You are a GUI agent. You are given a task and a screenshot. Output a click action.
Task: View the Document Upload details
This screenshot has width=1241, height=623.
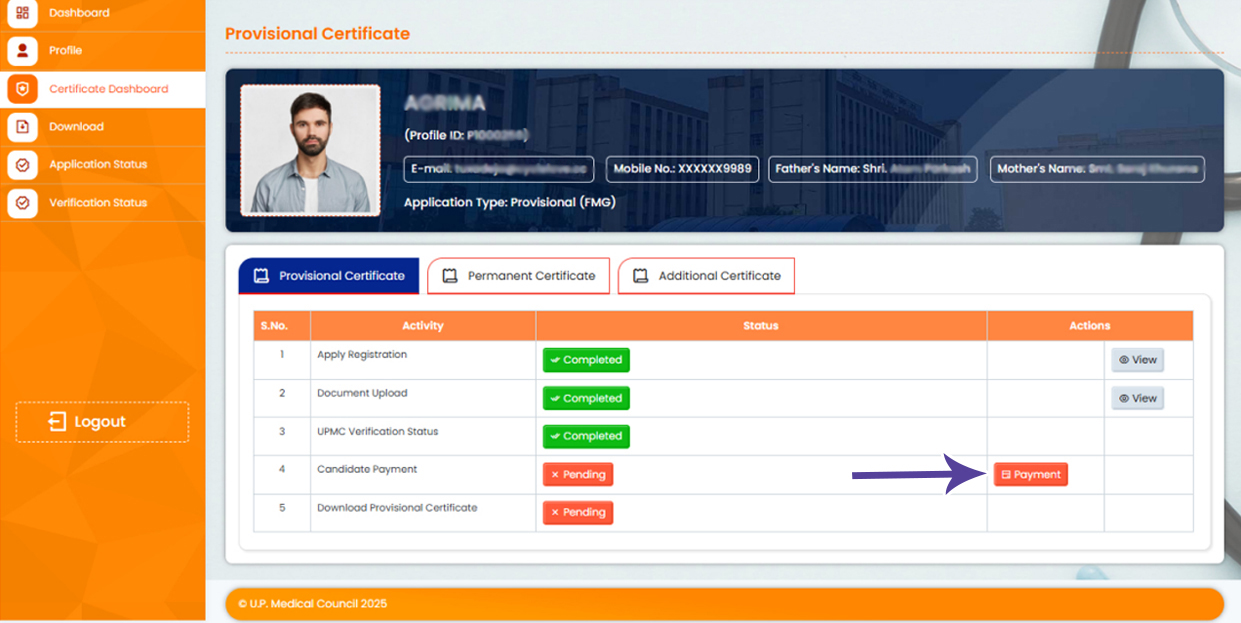click(1137, 398)
